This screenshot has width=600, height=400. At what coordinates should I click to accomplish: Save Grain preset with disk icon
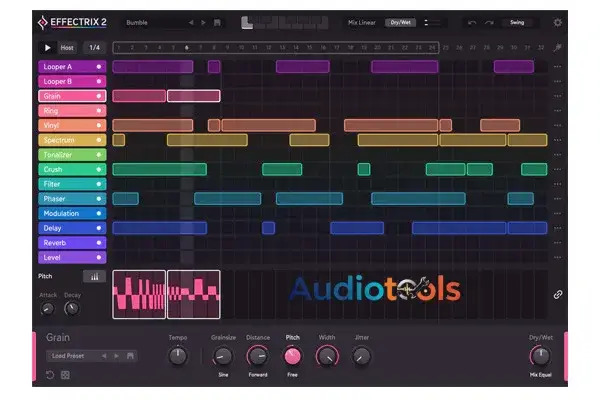click(x=130, y=356)
